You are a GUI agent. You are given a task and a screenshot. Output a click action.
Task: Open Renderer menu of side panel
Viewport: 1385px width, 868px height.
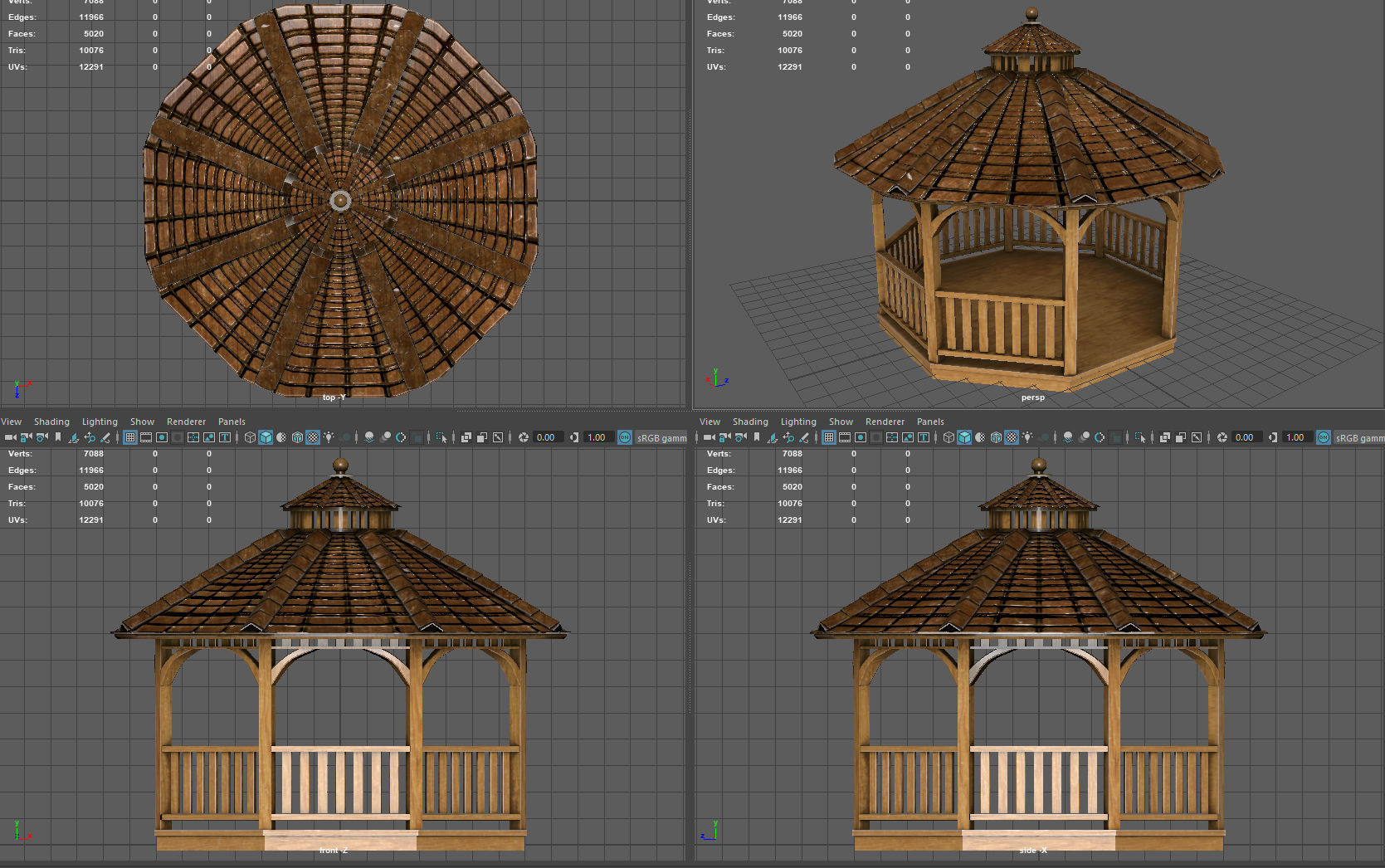(x=885, y=422)
